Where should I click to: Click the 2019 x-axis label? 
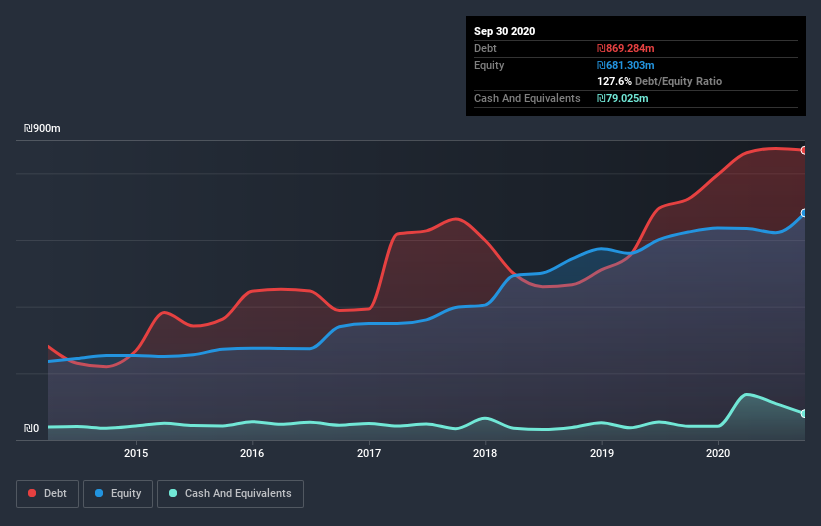pyautogui.click(x=602, y=453)
